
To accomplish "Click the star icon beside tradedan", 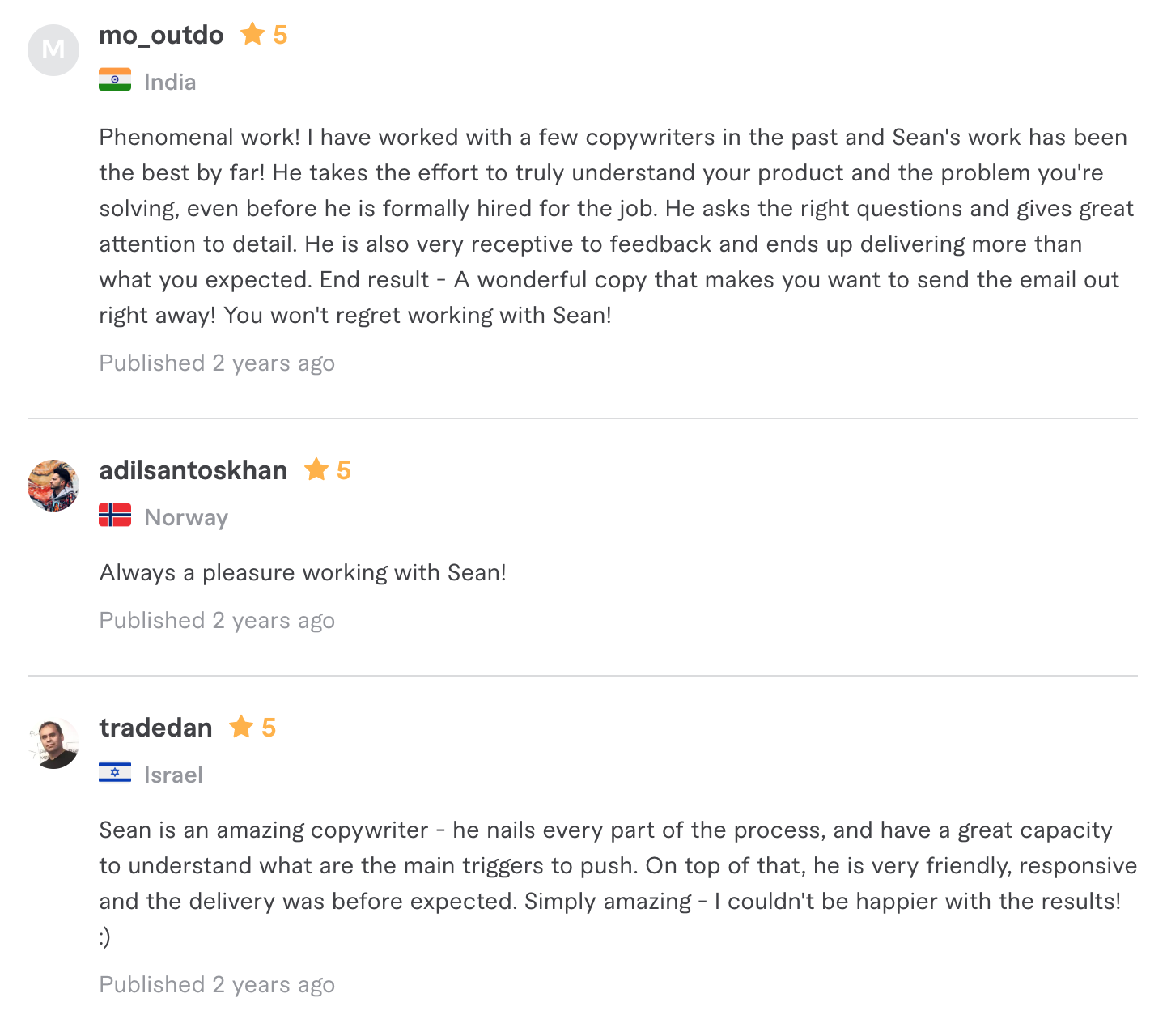I will pyautogui.click(x=241, y=727).
